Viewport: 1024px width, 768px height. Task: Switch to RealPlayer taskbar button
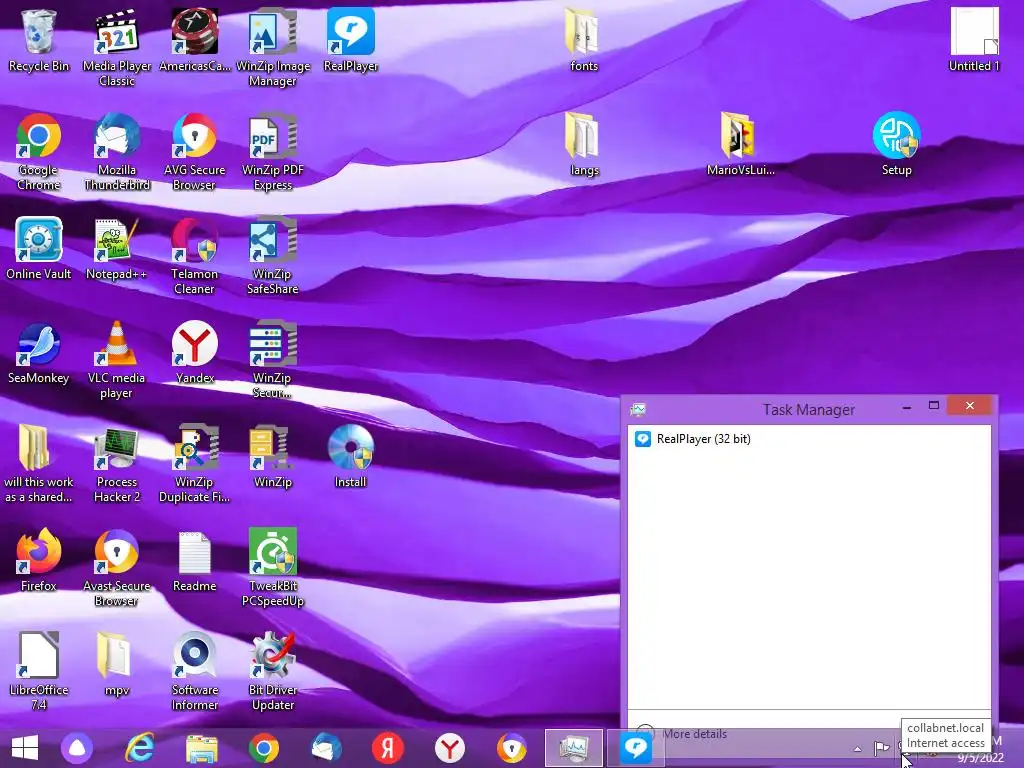[x=636, y=748]
